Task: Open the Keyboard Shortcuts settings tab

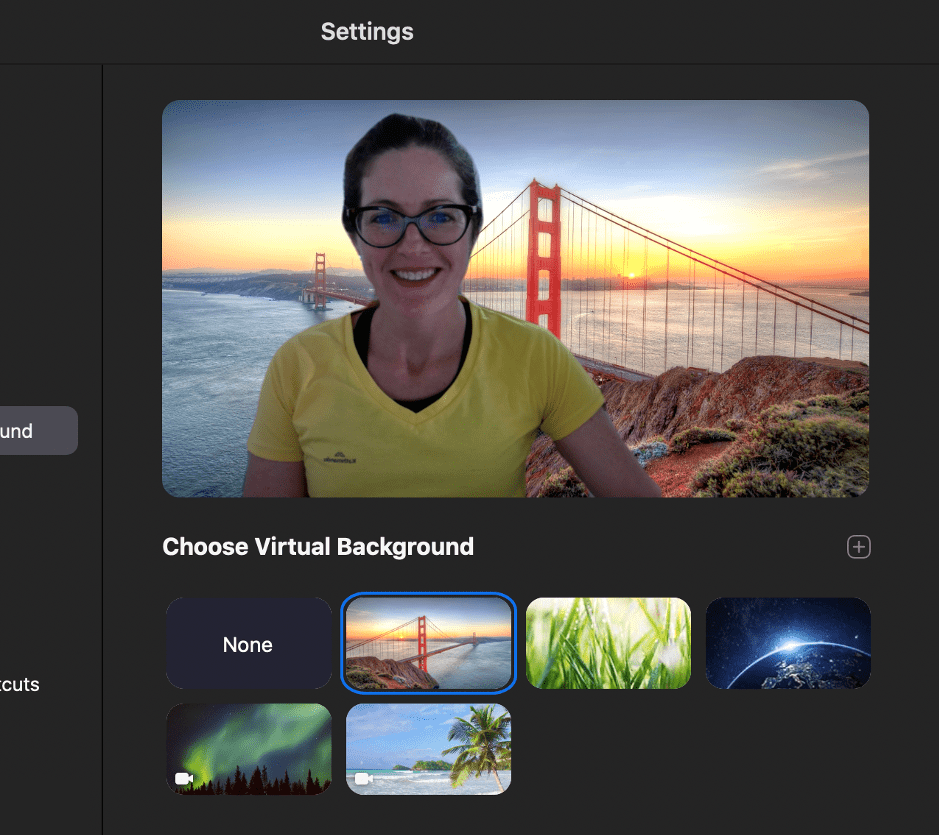Action: [x=20, y=684]
